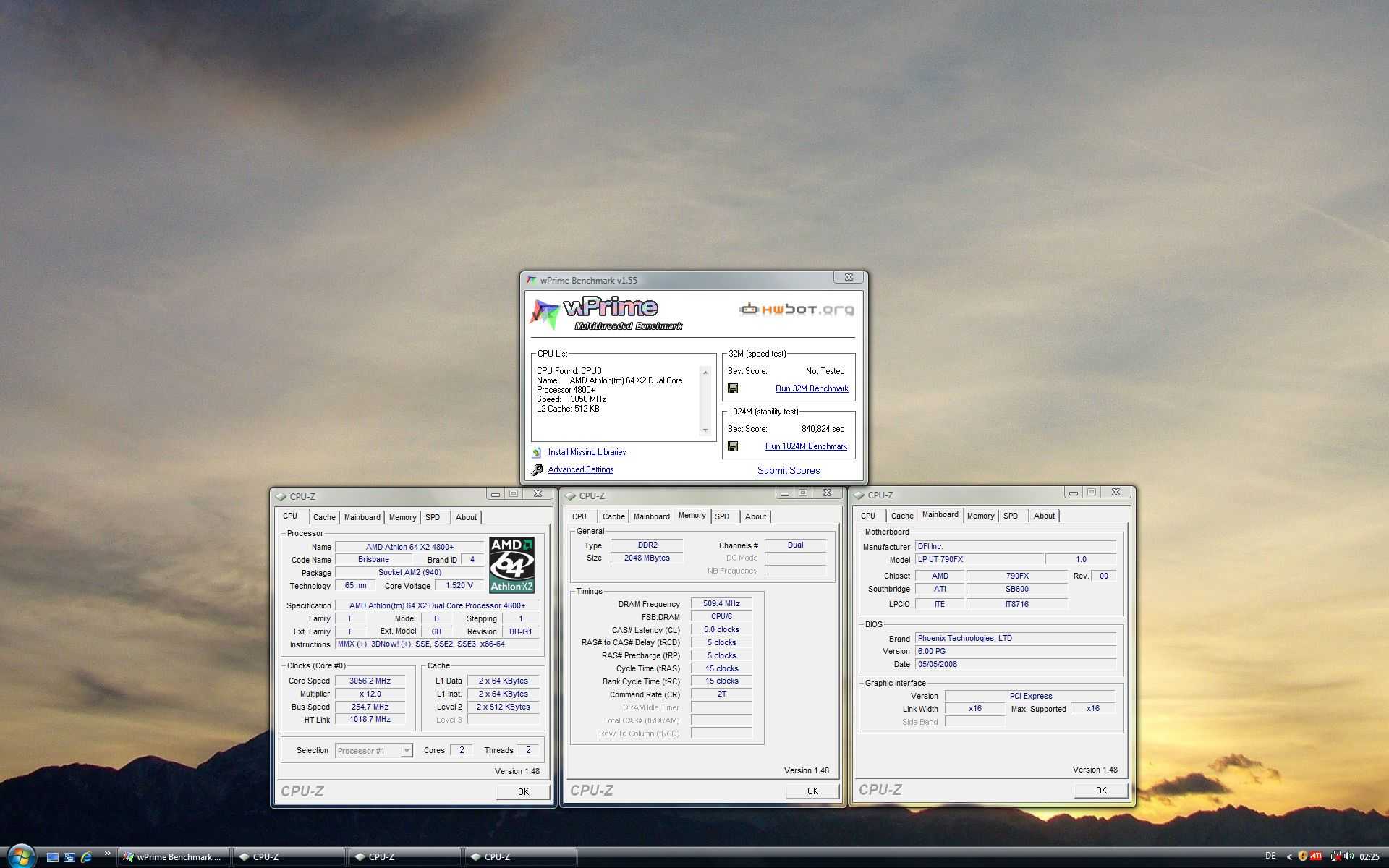Click wPrime title bar icon

[x=532, y=280]
